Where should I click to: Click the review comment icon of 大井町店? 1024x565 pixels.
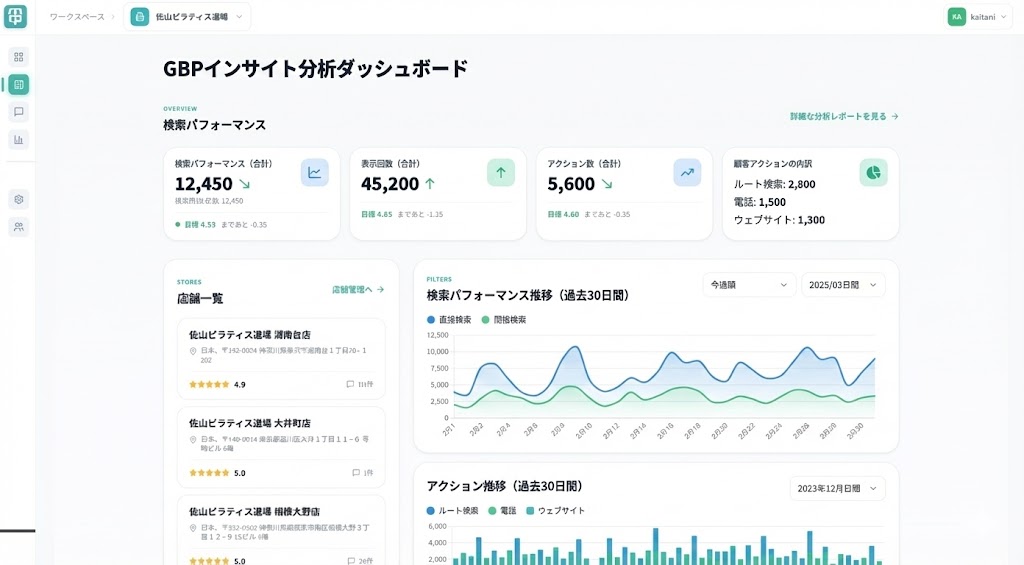[356, 472]
